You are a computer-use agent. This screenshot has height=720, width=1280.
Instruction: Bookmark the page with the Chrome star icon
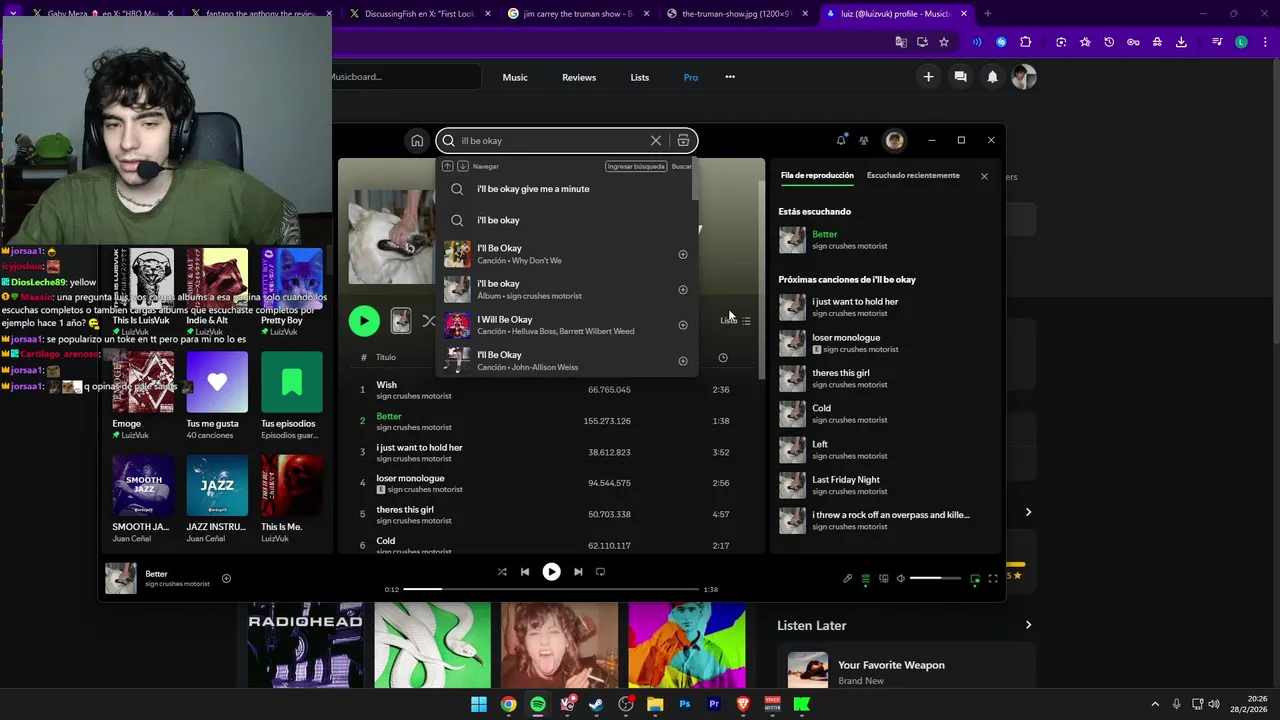tap(943, 42)
